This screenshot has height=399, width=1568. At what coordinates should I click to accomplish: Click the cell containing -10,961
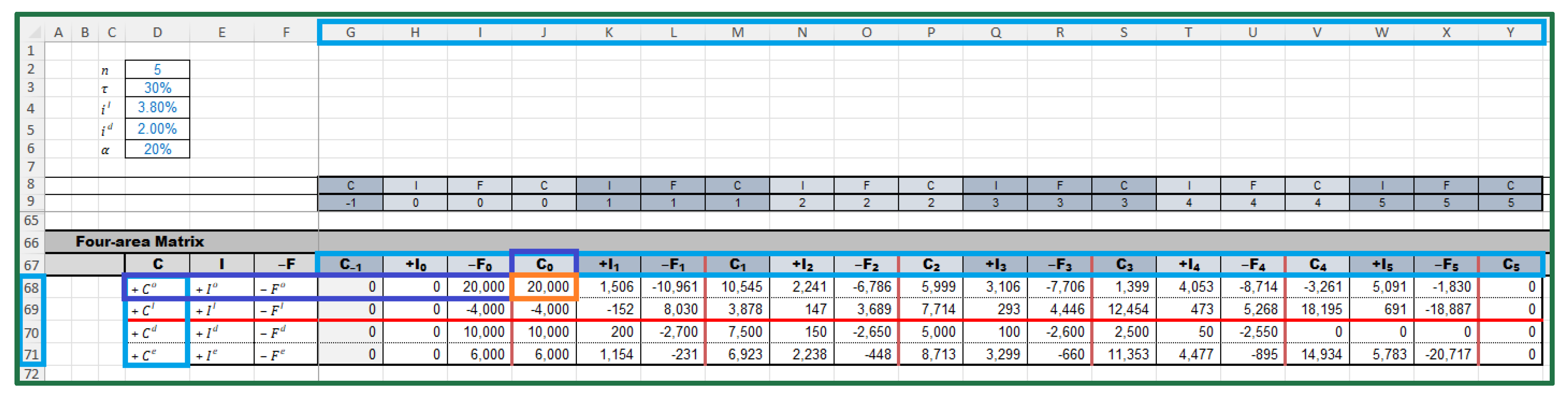coord(673,287)
